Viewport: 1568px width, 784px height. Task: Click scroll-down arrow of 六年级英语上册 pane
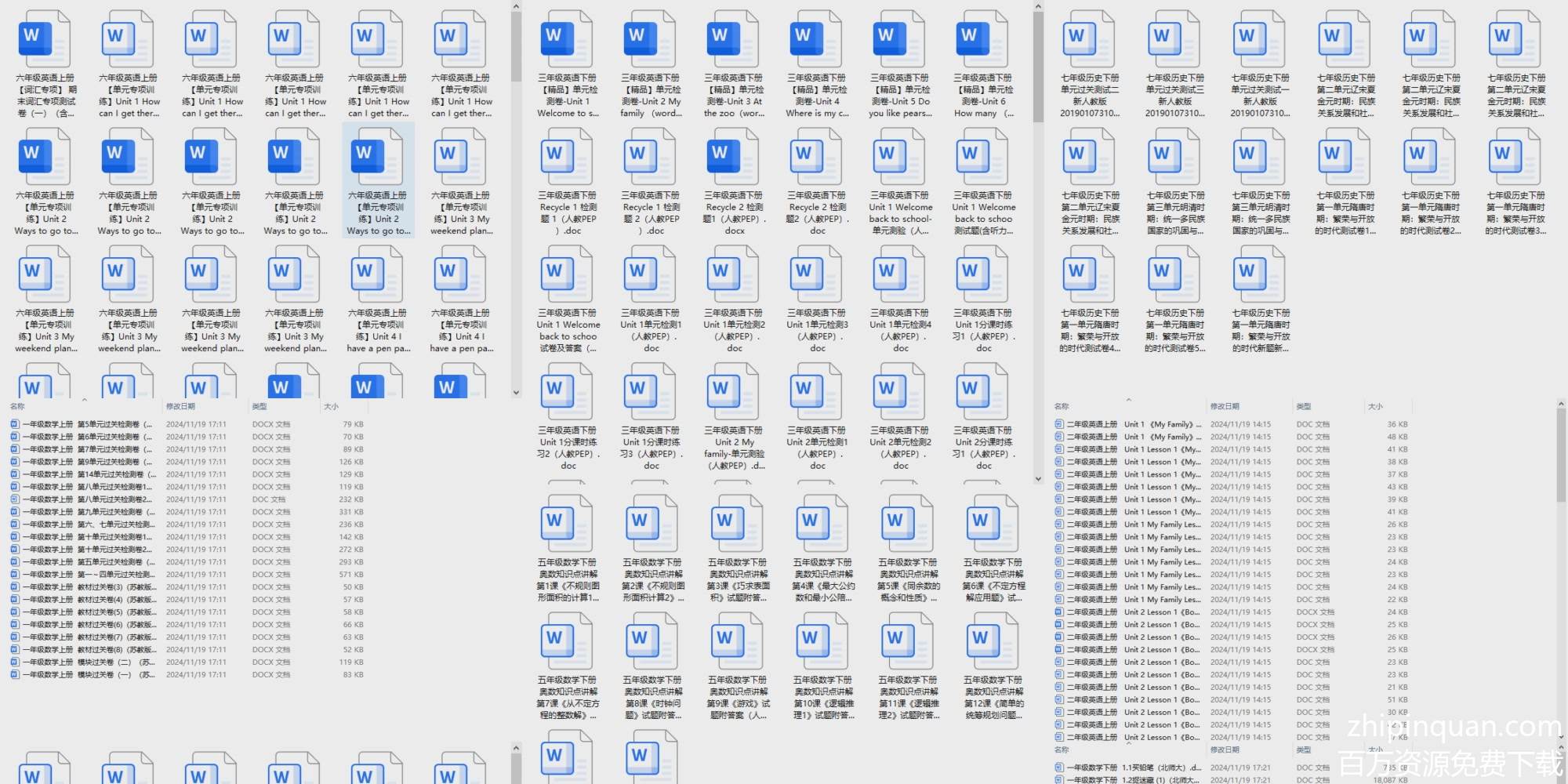516,392
